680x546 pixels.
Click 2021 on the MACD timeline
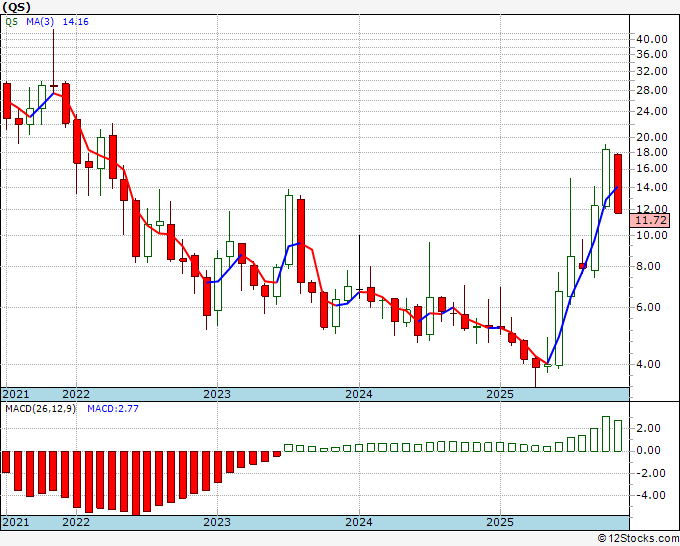tap(16, 522)
